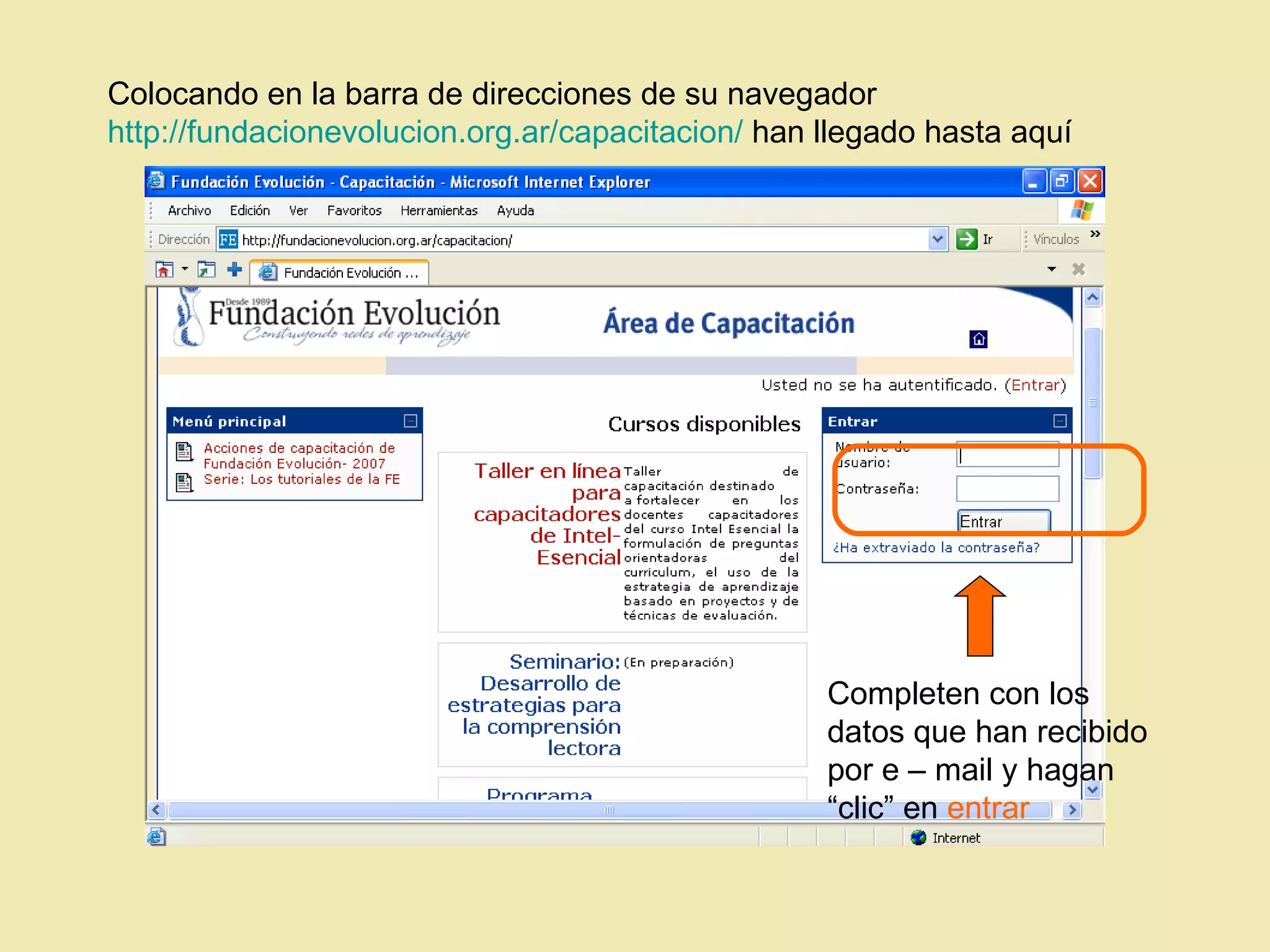Click the FE site icon in address bar
This screenshot has height=952, width=1270.
point(228,239)
